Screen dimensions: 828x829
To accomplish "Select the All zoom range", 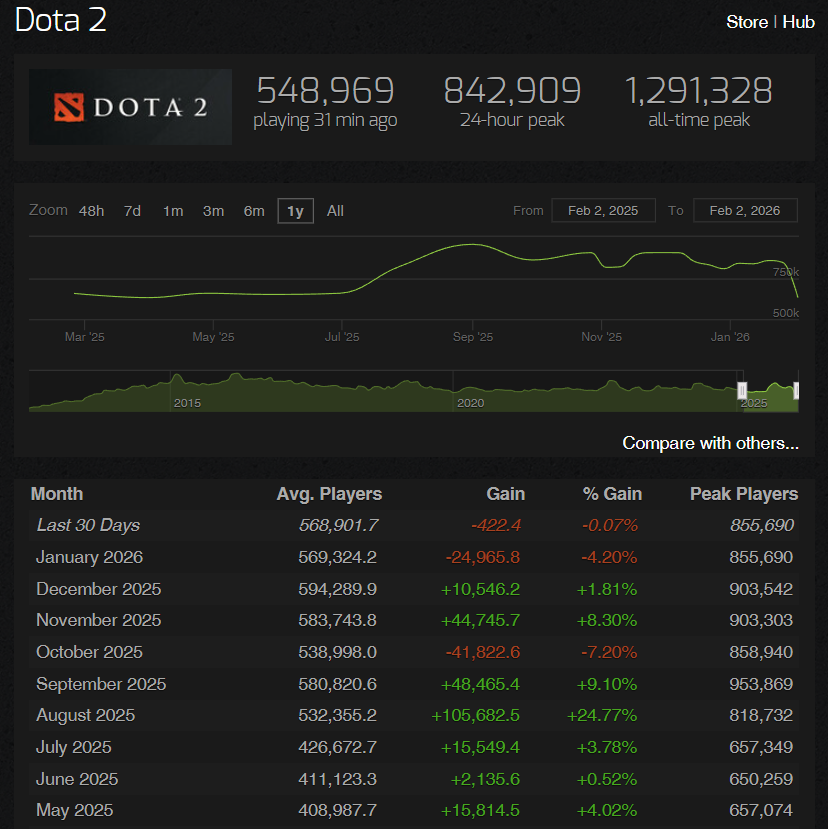I will click(334, 210).
